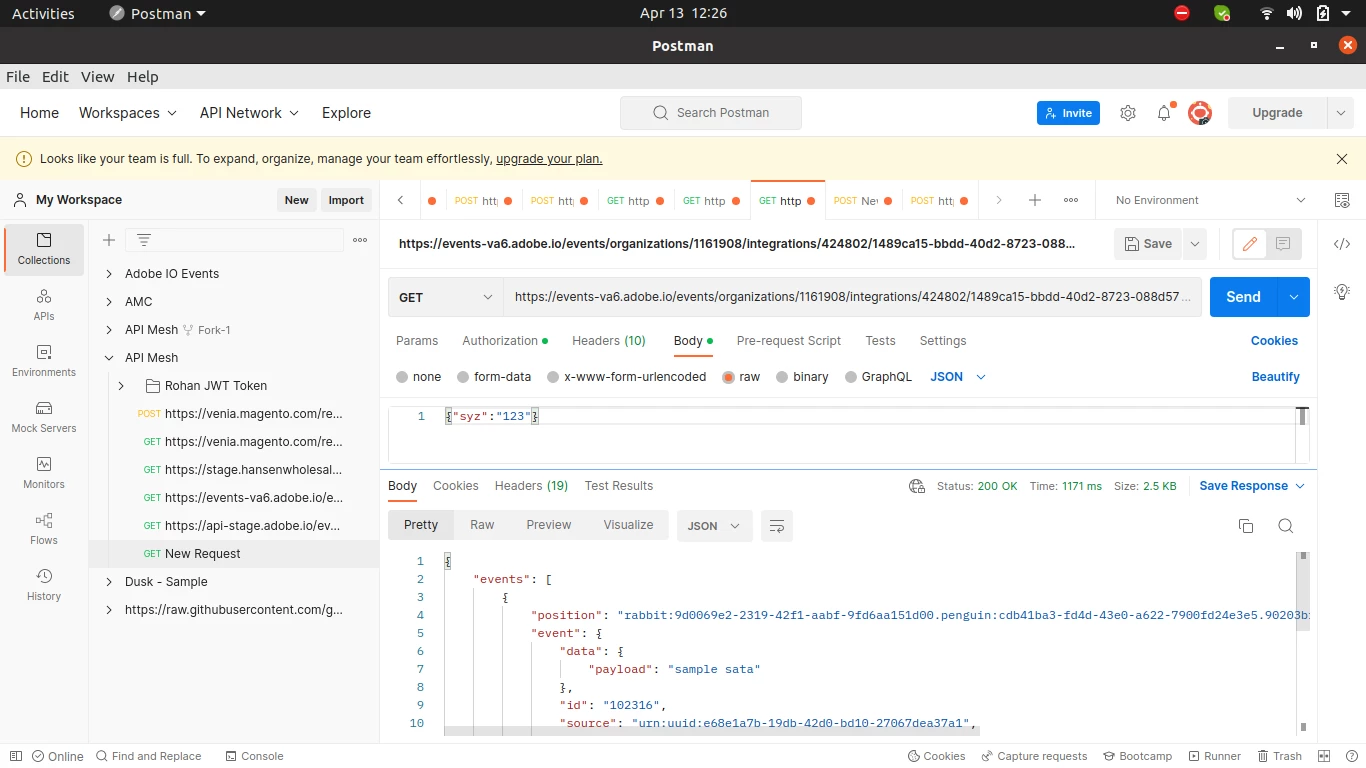
Task: Open collections view more options ellipsis
Action: tap(360, 240)
